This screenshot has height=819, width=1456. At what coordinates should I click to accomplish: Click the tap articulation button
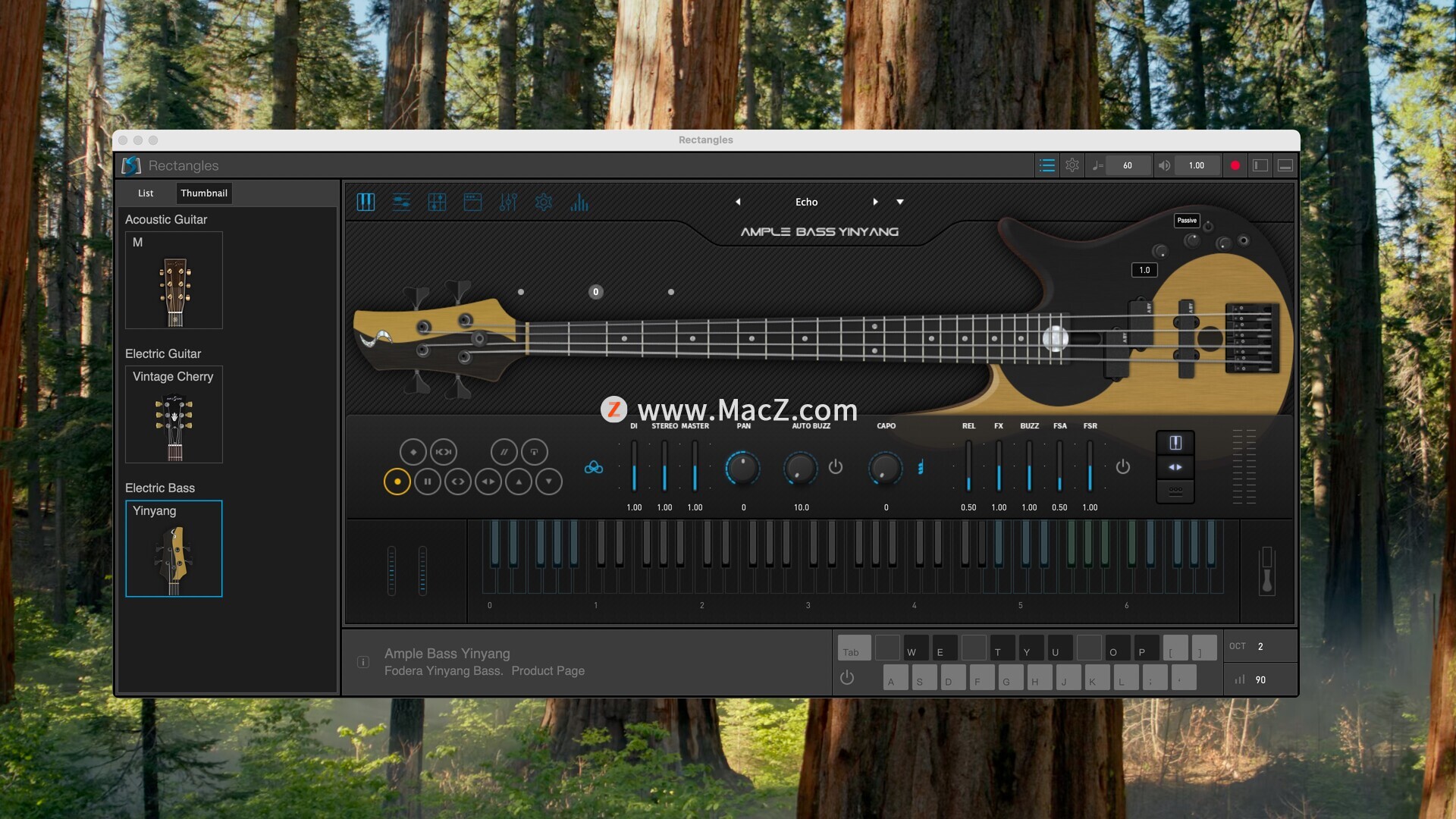click(x=535, y=452)
